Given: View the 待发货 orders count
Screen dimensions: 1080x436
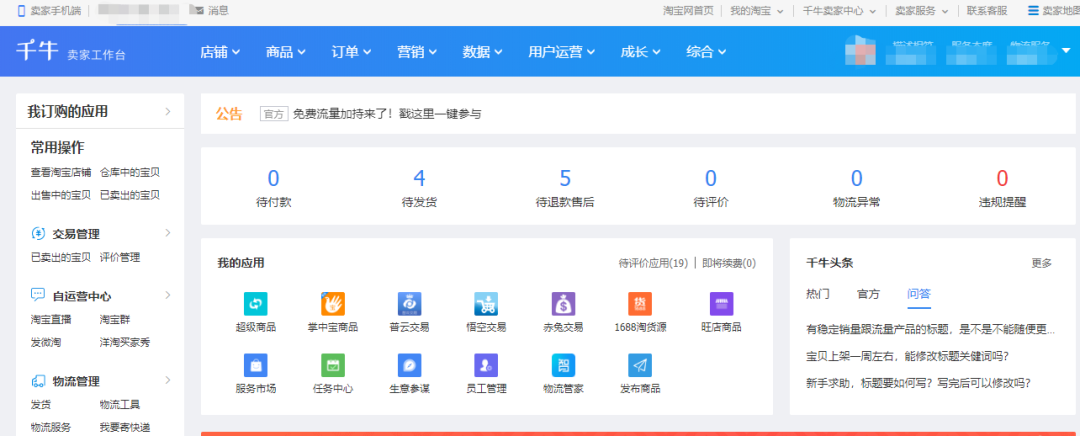Looking at the screenshot, I should point(419,179).
